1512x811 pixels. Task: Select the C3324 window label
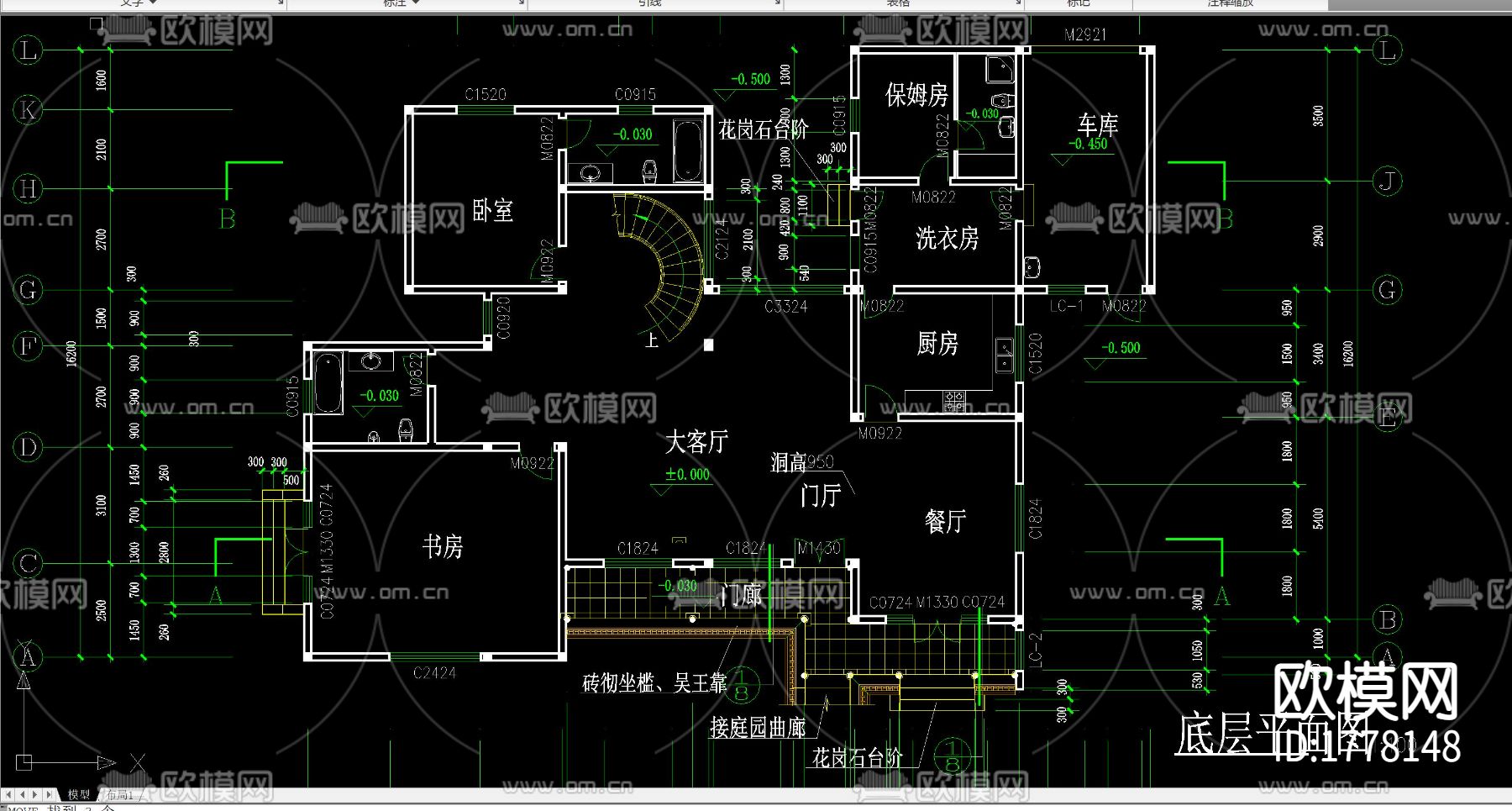[x=786, y=307]
